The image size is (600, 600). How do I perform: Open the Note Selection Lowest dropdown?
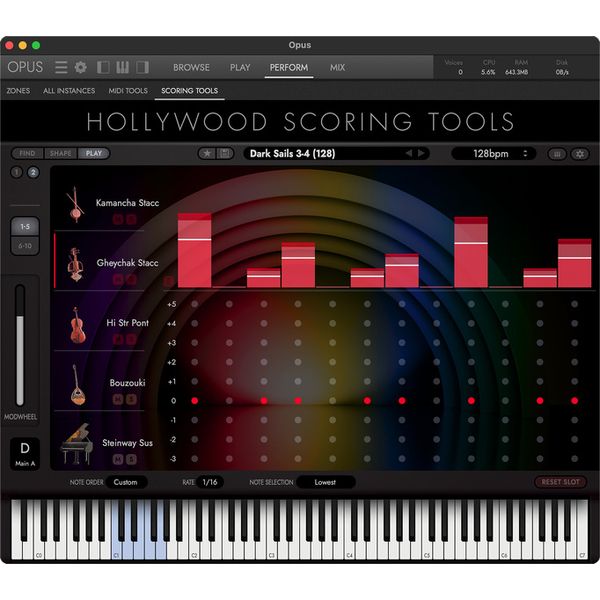coord(326,482)
